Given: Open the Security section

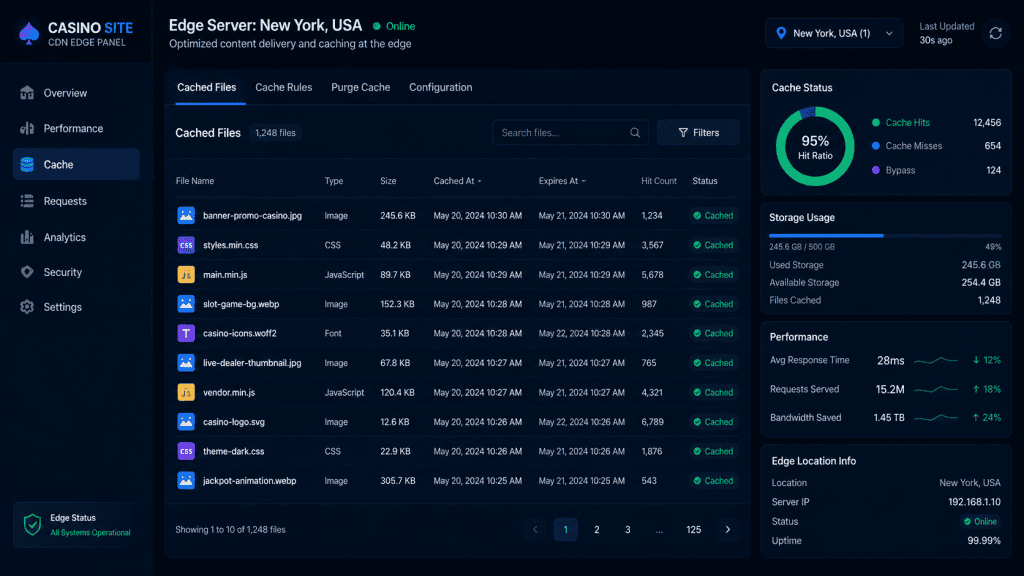Looking at the screenshot, I should click(76, 272).
